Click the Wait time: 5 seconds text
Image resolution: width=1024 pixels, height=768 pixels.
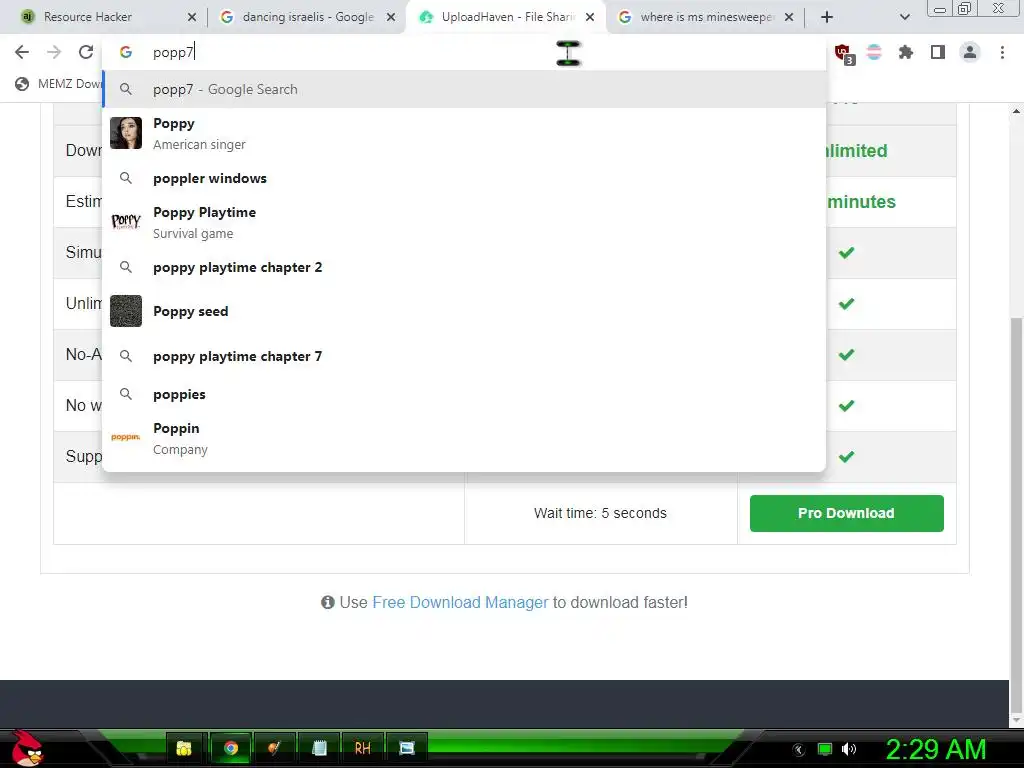[x=600, y=513]
